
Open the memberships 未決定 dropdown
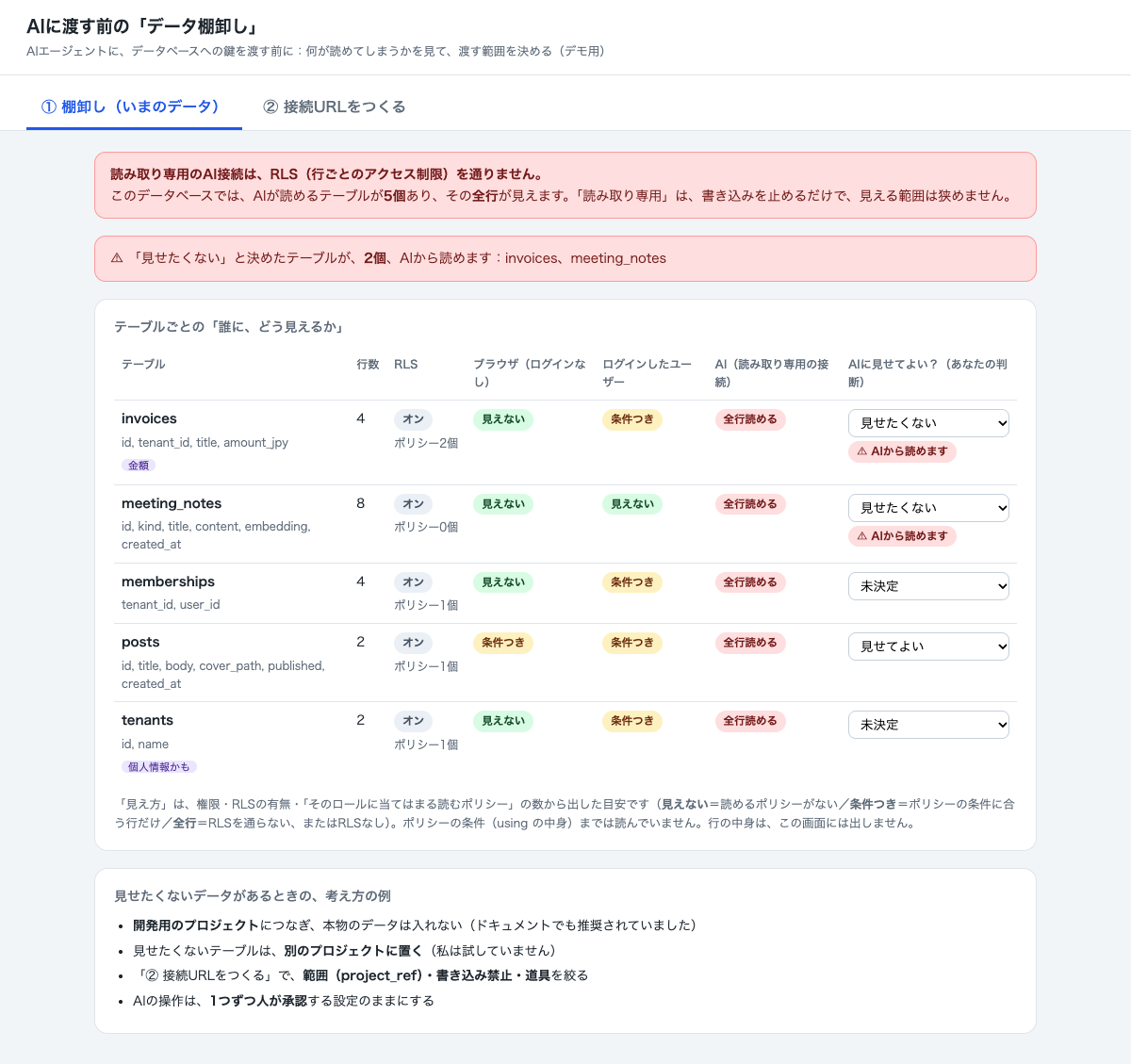click(x=928, y=586)
